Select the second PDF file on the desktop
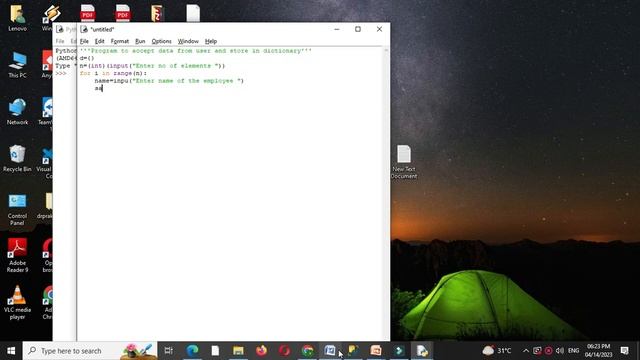Image resolution: width=640 pixels, height=360 pixels. click(x=123, y=13)
